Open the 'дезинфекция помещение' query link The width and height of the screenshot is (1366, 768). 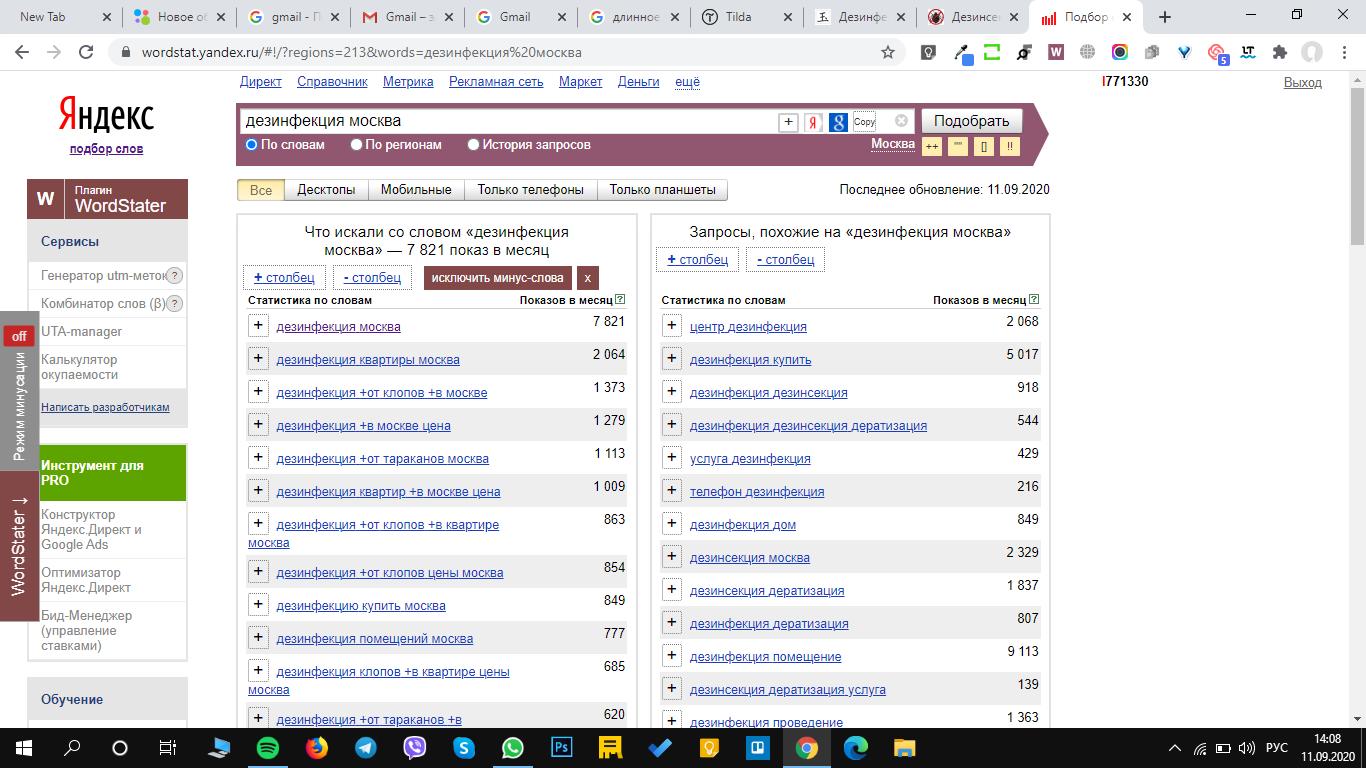coord(766,657)
